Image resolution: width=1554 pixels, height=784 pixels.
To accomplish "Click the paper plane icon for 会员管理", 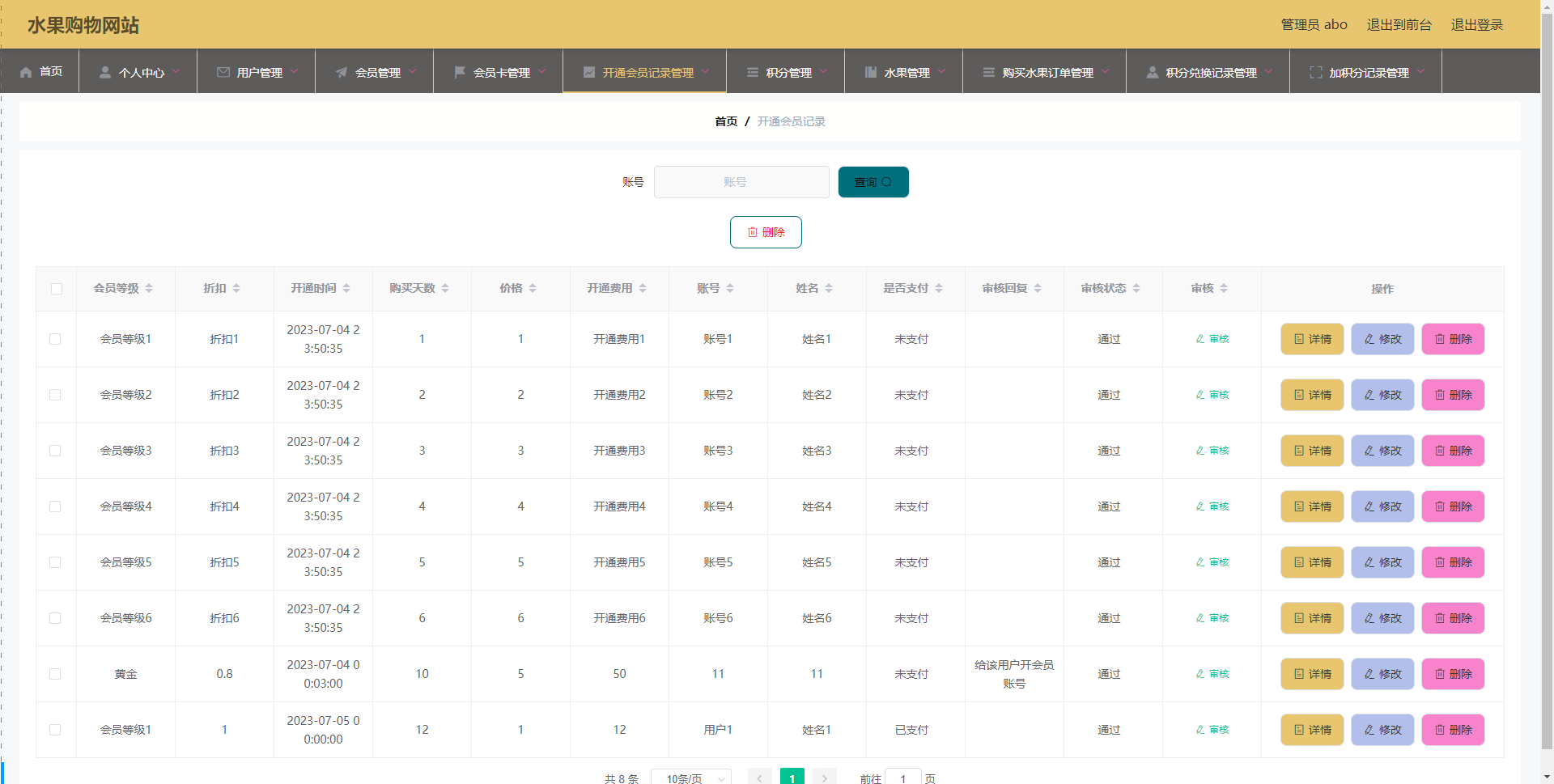I will [342, 72].
